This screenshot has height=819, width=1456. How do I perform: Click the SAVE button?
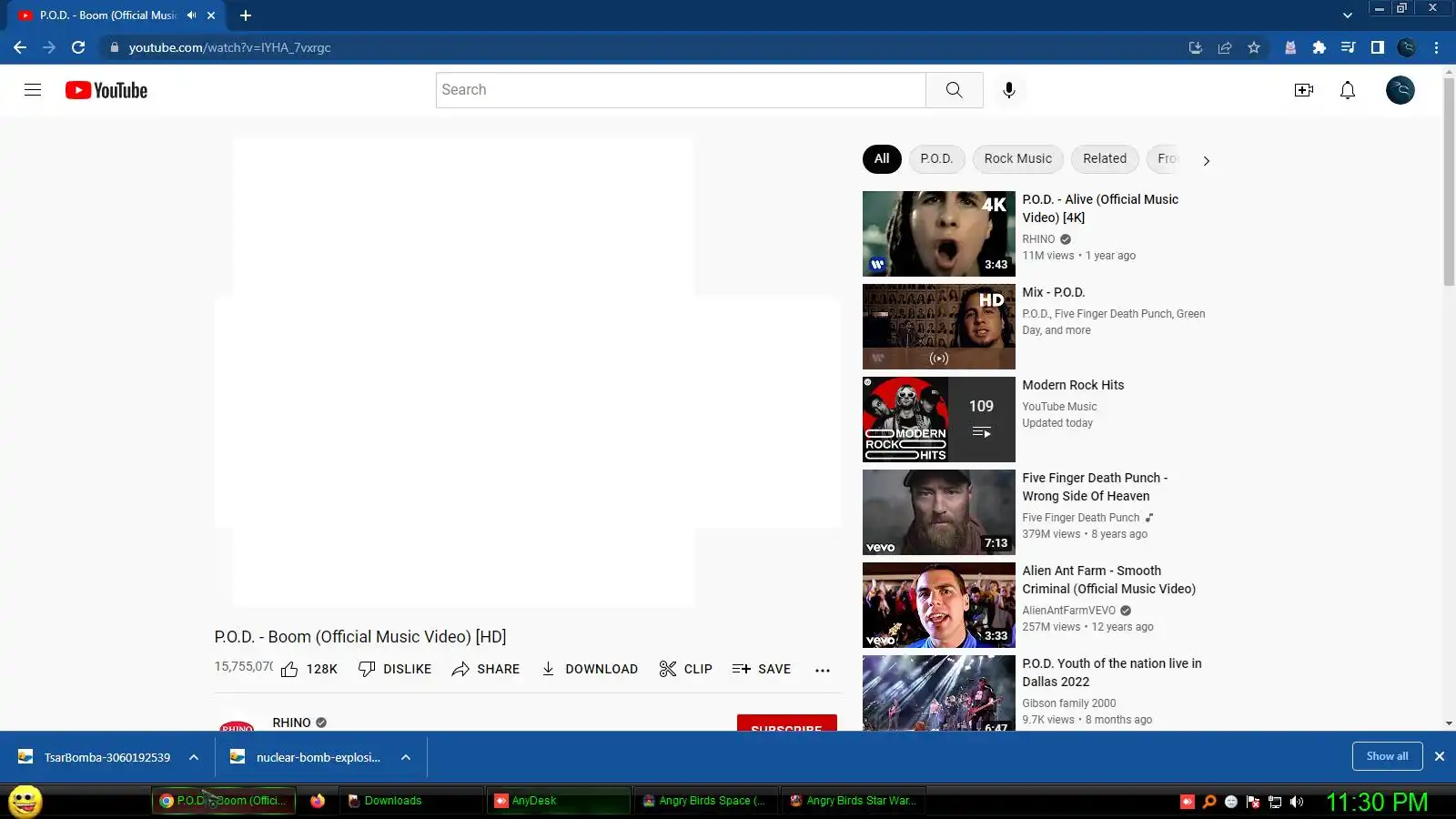click(762, 669)
